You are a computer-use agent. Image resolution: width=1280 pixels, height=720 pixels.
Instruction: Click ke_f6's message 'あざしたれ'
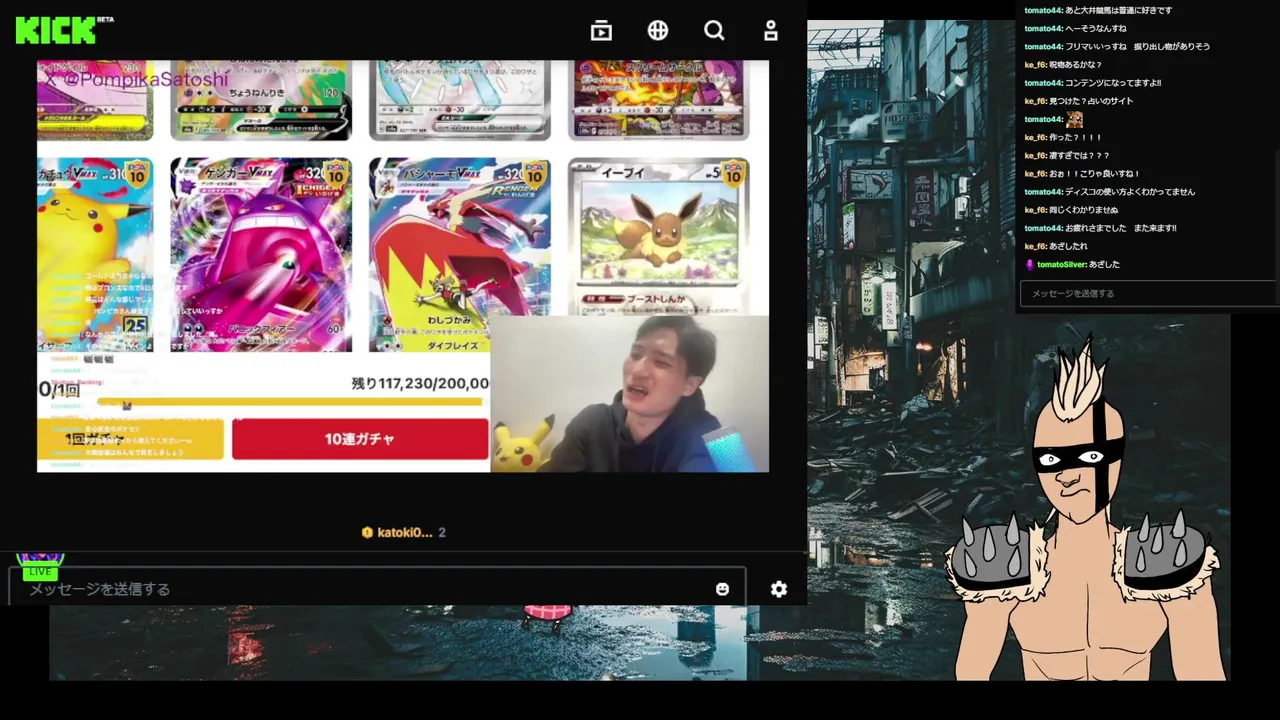point(1069,246)
